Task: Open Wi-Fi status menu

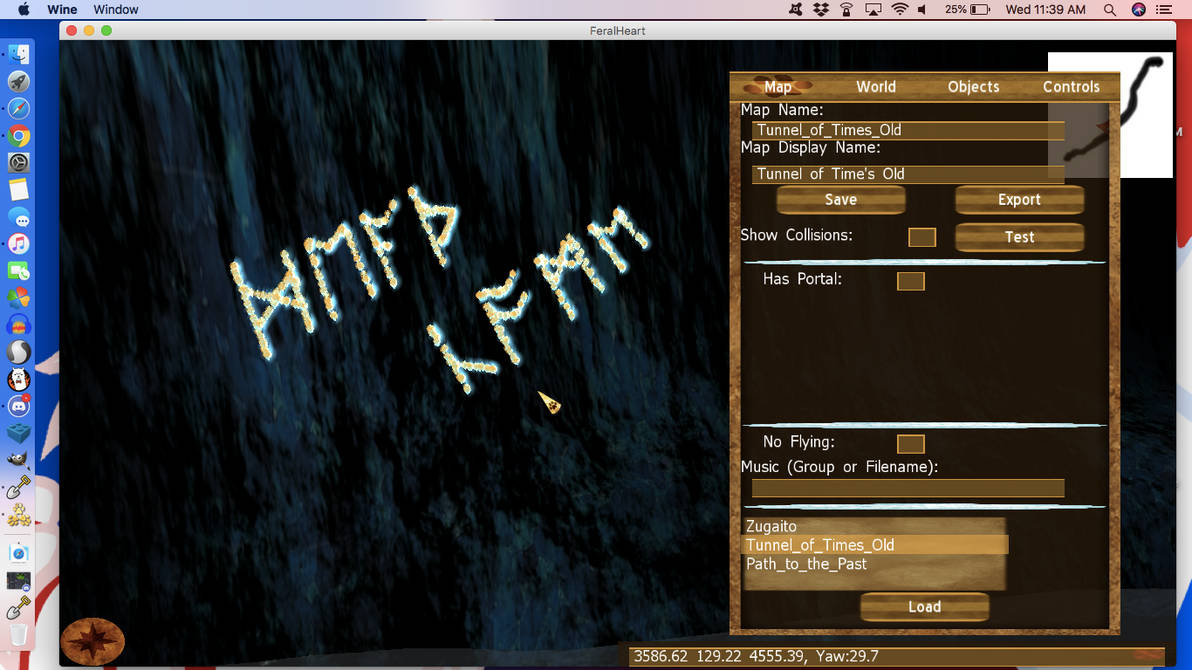Action: 899,10
